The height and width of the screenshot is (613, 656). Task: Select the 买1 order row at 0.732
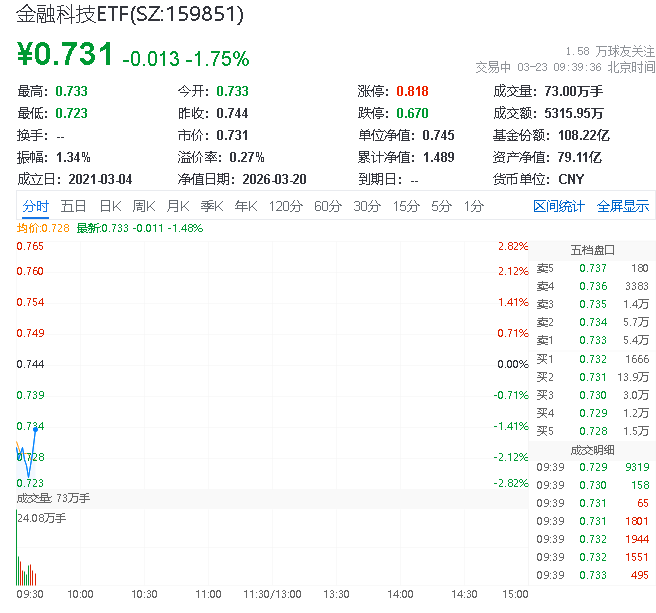pyautogui.click(x=592, y=358)
